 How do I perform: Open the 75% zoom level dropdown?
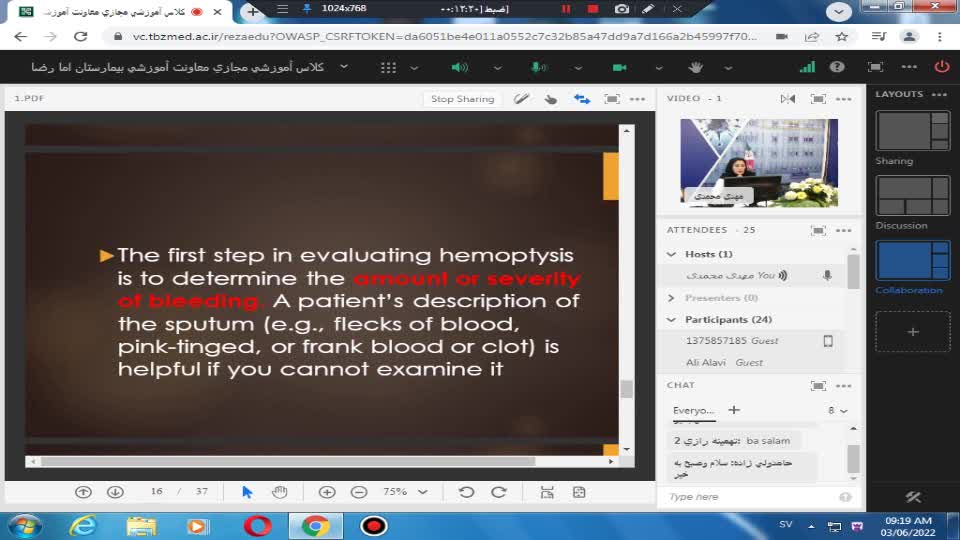point(405,492)
